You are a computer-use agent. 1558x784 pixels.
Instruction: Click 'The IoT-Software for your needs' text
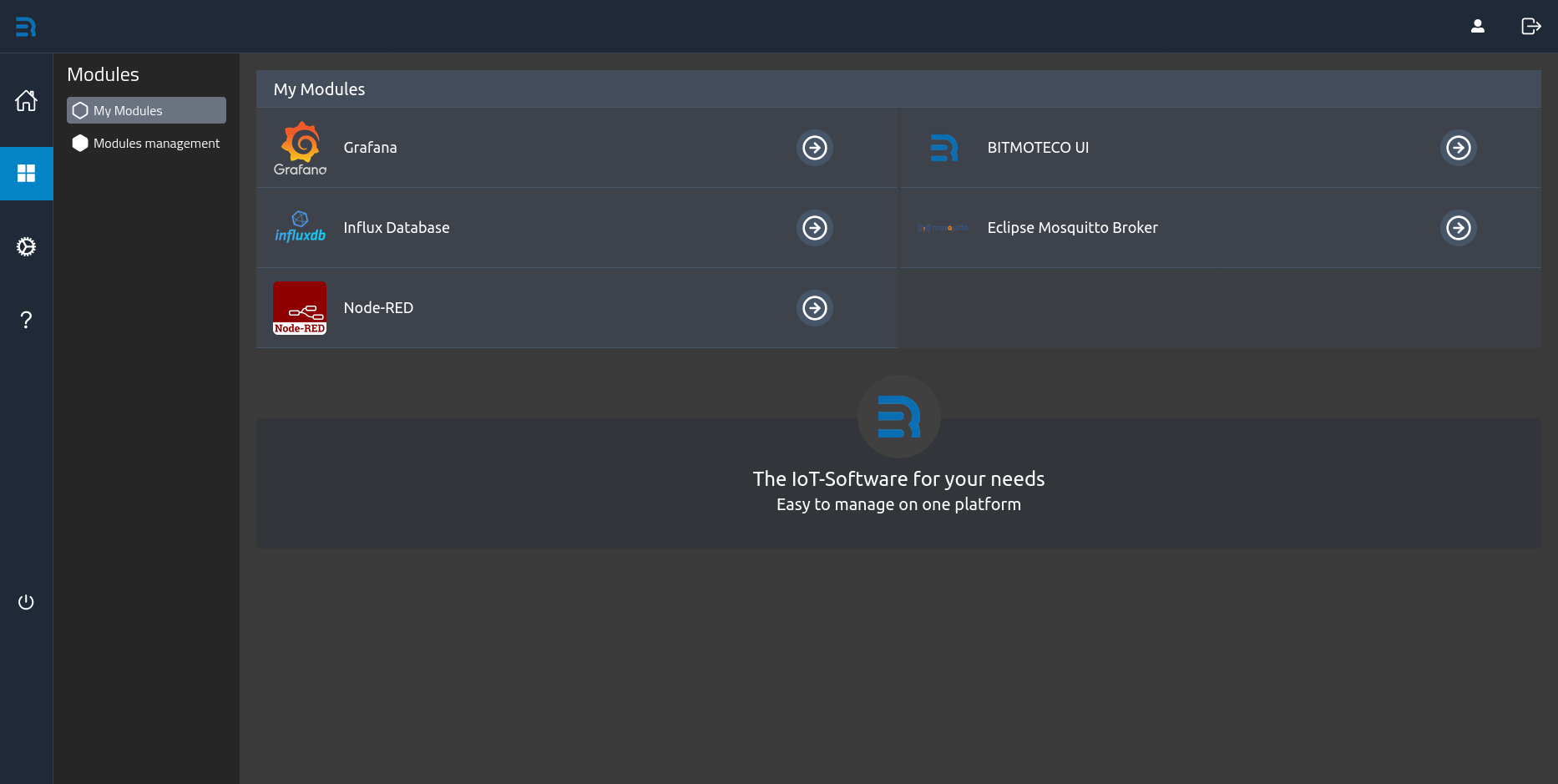click(899, 479)
